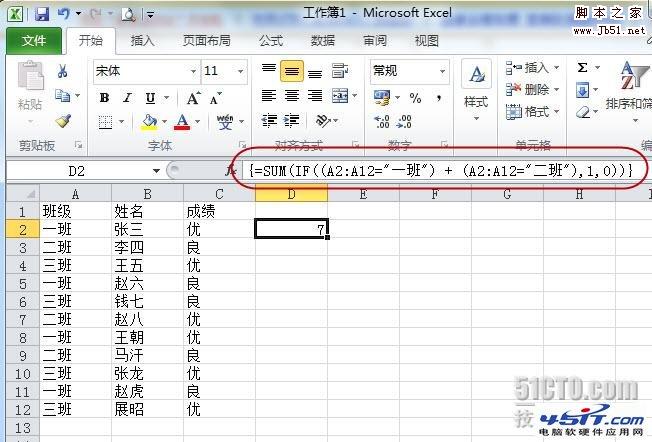This screenshot has width=652, height=442.
Task: Click the cell borders icon
Action: pyautogui.click(x=105, y=122)
